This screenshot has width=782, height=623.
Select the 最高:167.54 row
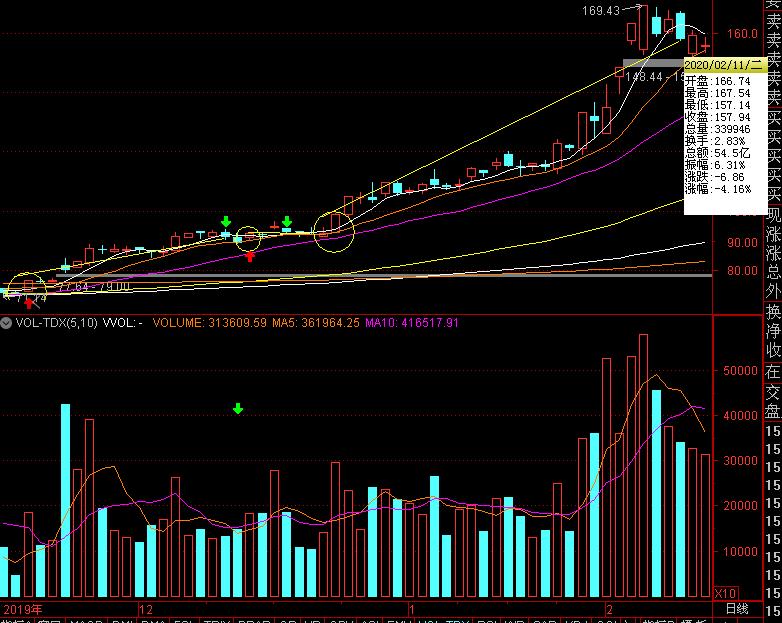click(x=718, y=93)
